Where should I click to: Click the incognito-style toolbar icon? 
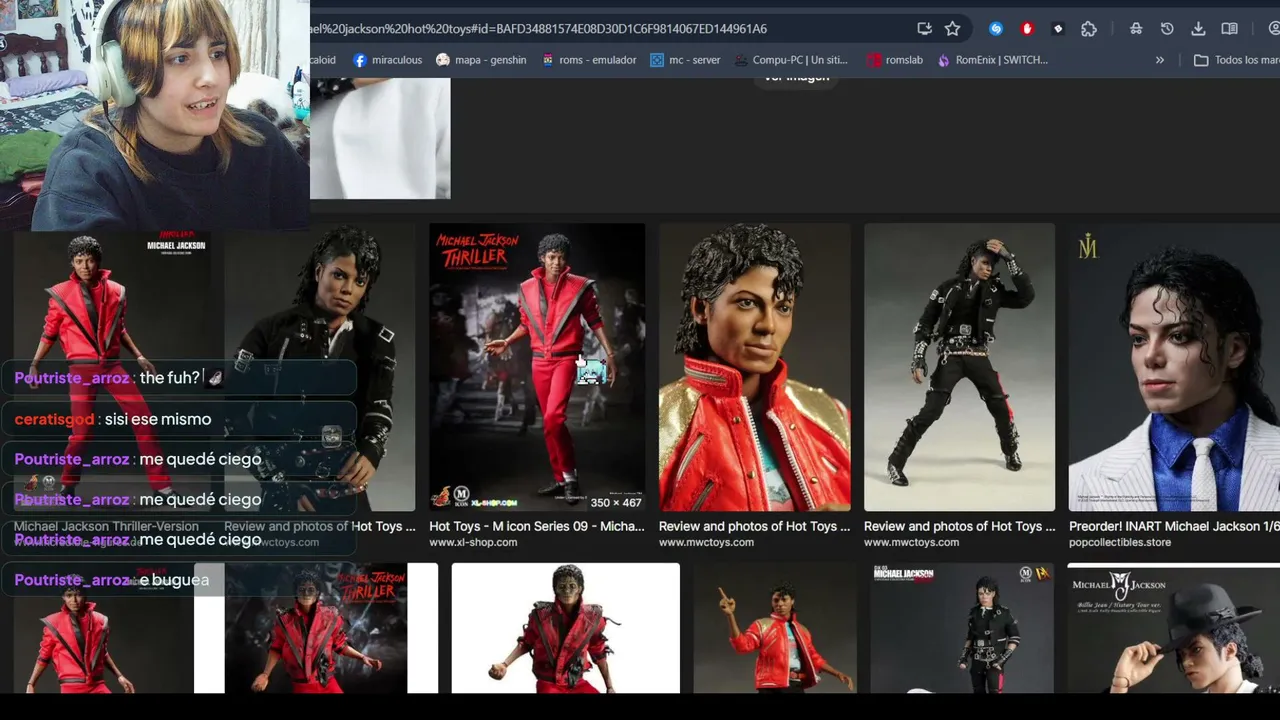click(x=1136, y=29)
